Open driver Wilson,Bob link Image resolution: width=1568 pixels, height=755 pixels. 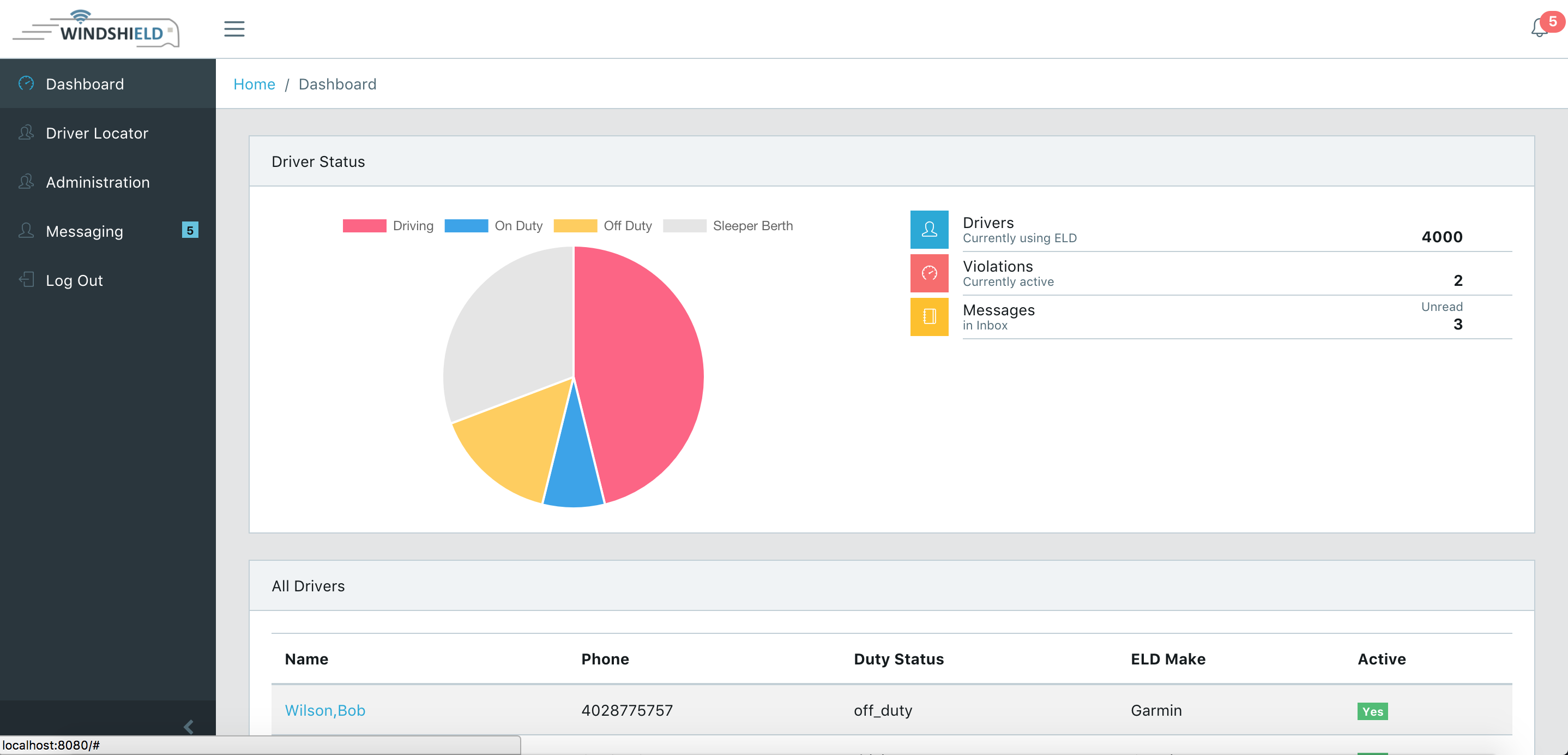(324, 710)
